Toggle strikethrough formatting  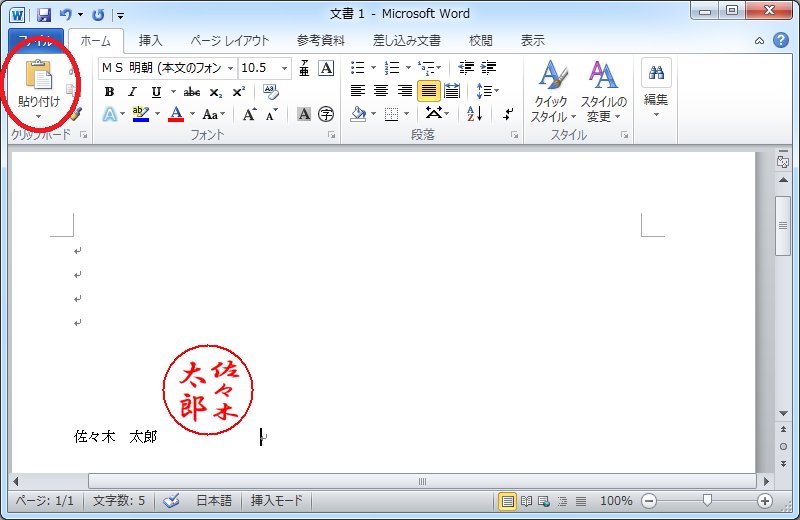[192, 92]
